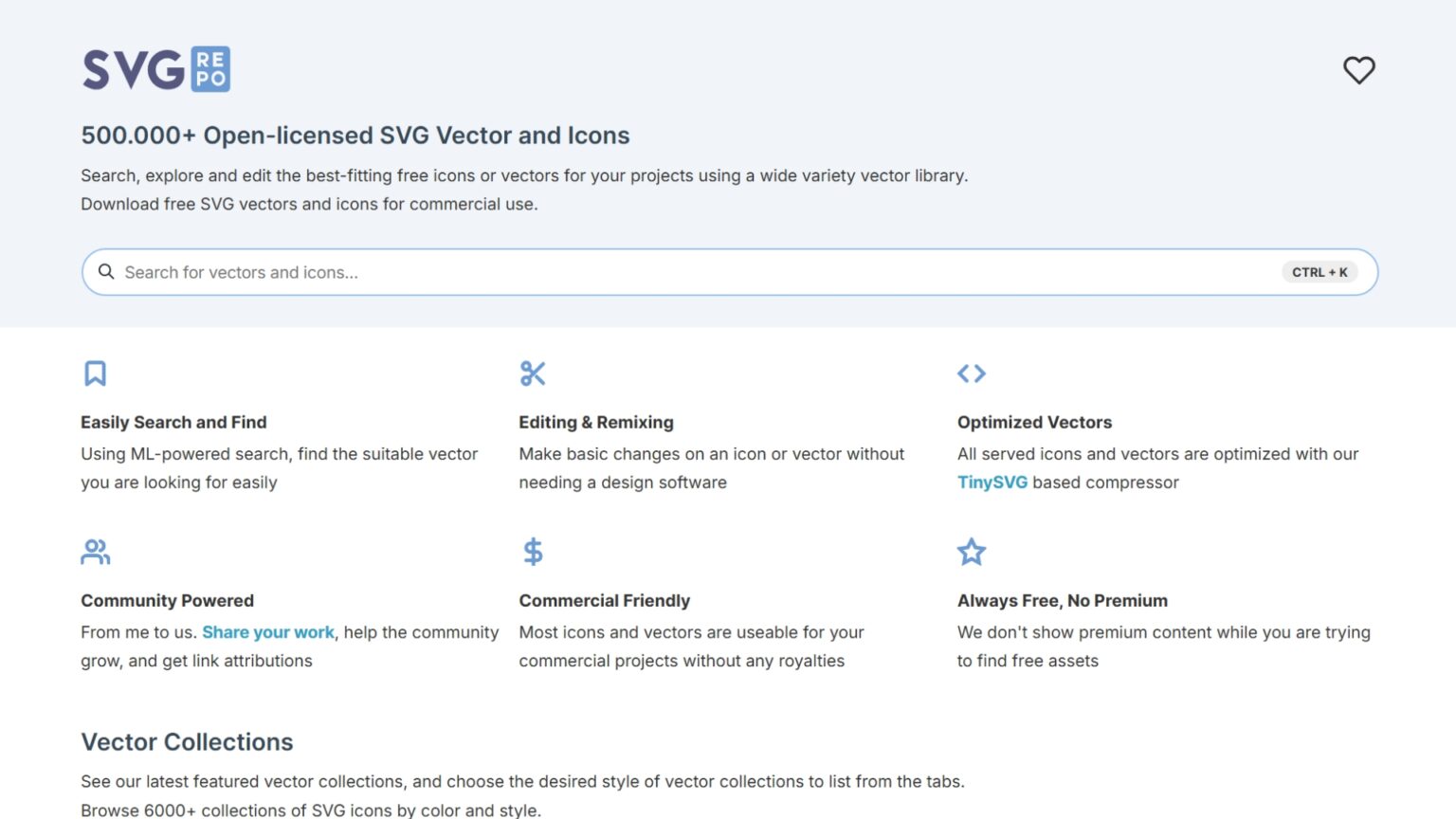Click the magnifier icon in the search bar

[106, 272]
